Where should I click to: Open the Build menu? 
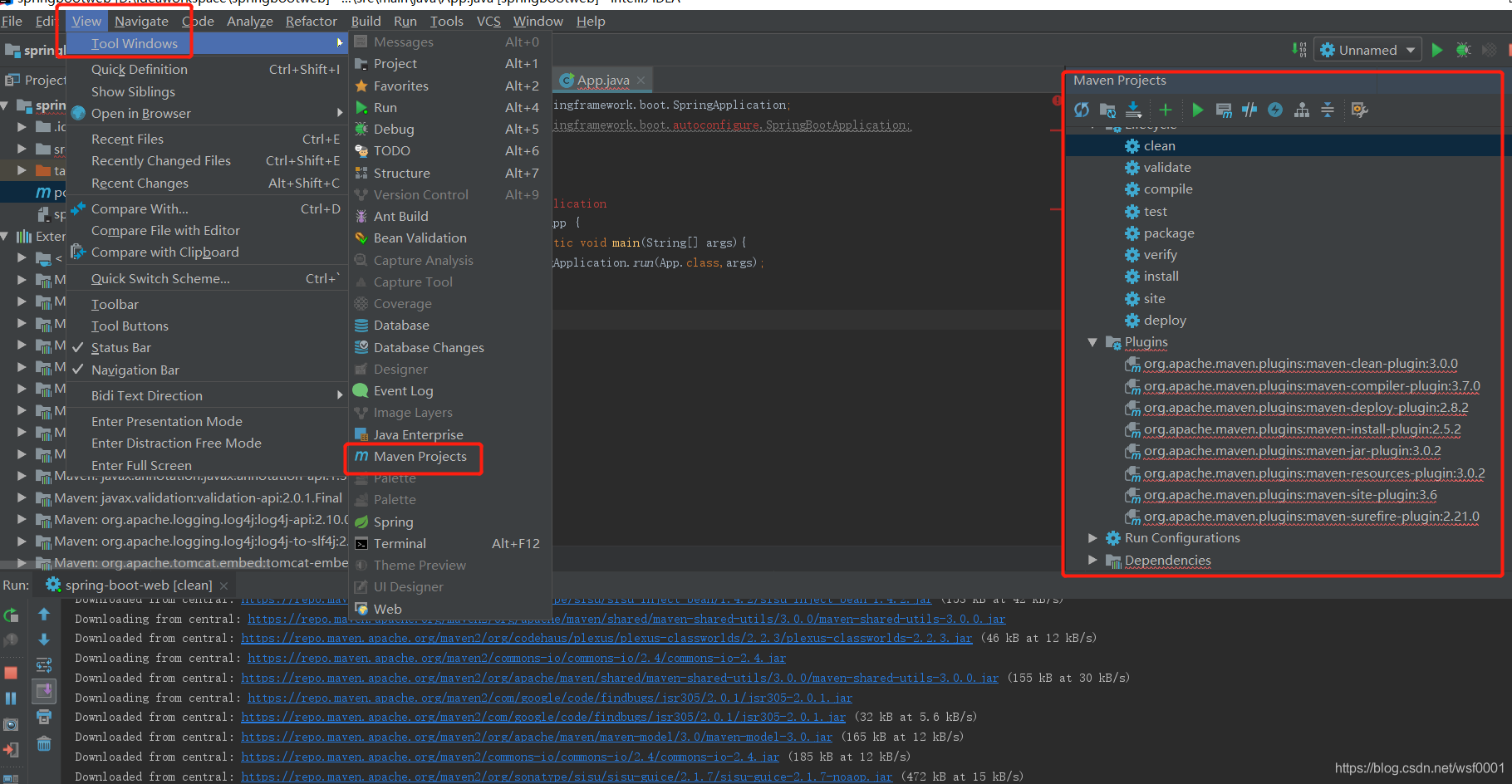pos(366,21)
